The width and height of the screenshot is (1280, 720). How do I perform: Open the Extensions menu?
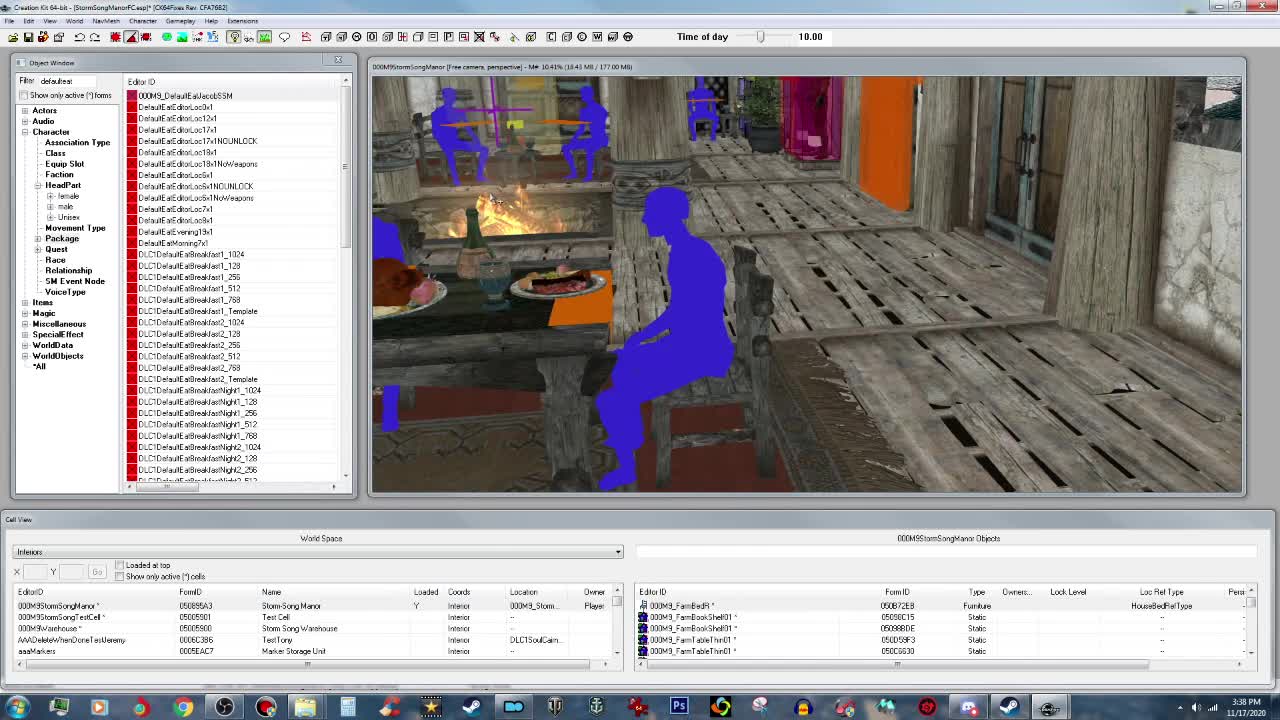coord(242,21)
